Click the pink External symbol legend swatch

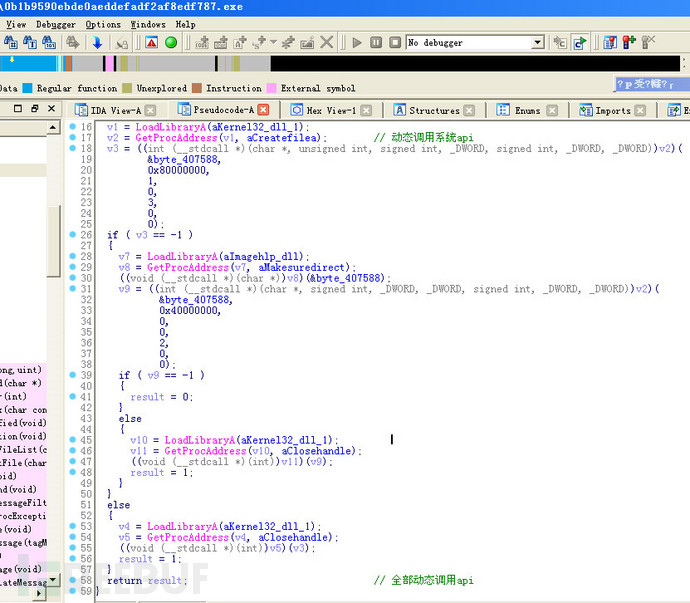tap(272, 88)
